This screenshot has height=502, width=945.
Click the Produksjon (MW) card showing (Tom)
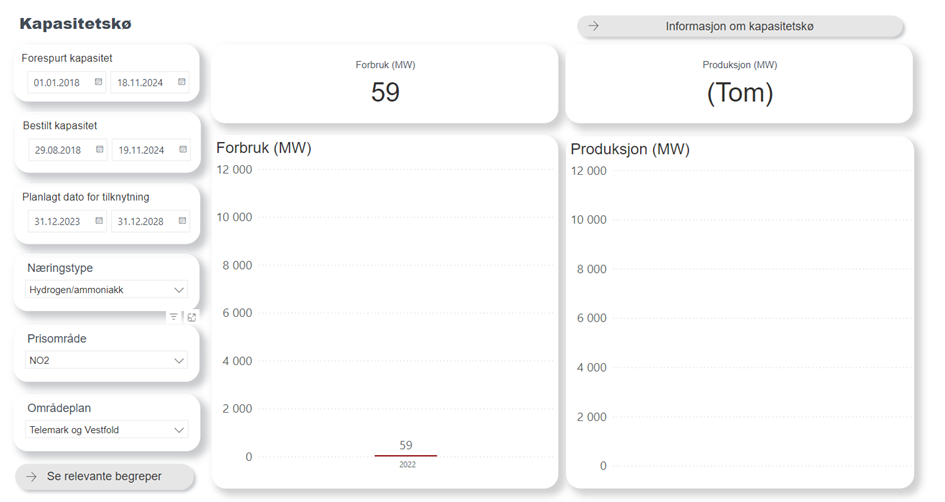coord(739,84)
